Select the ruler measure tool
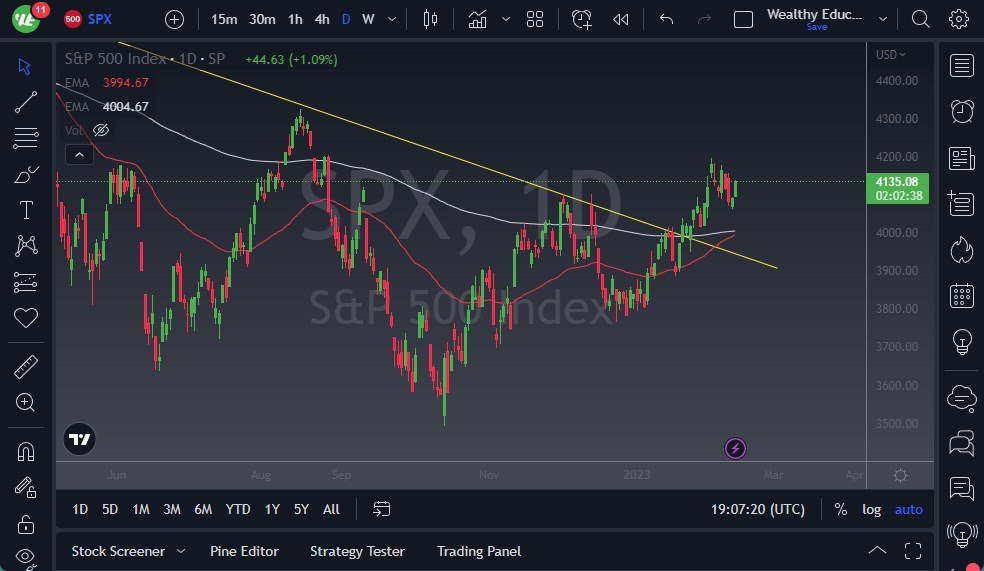Image resolution: width=984 pixels, height=571 pixels. [26, 367]
